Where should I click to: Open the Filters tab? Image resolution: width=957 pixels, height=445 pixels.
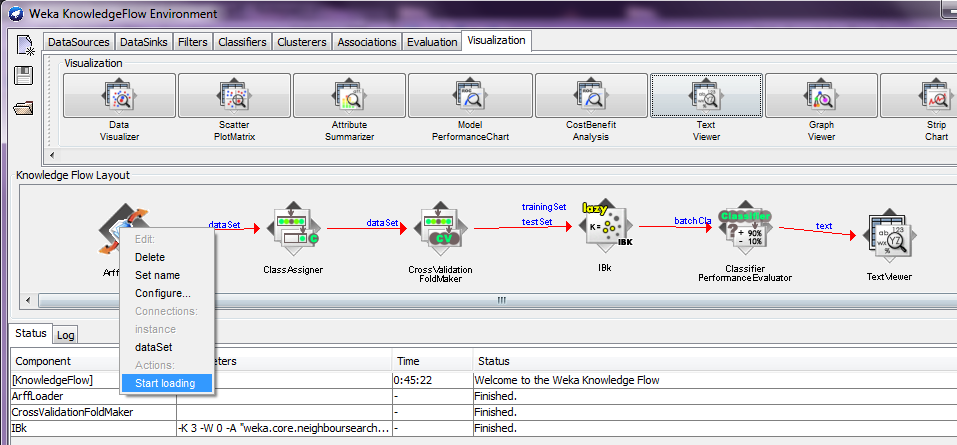(x=193, y=42)
